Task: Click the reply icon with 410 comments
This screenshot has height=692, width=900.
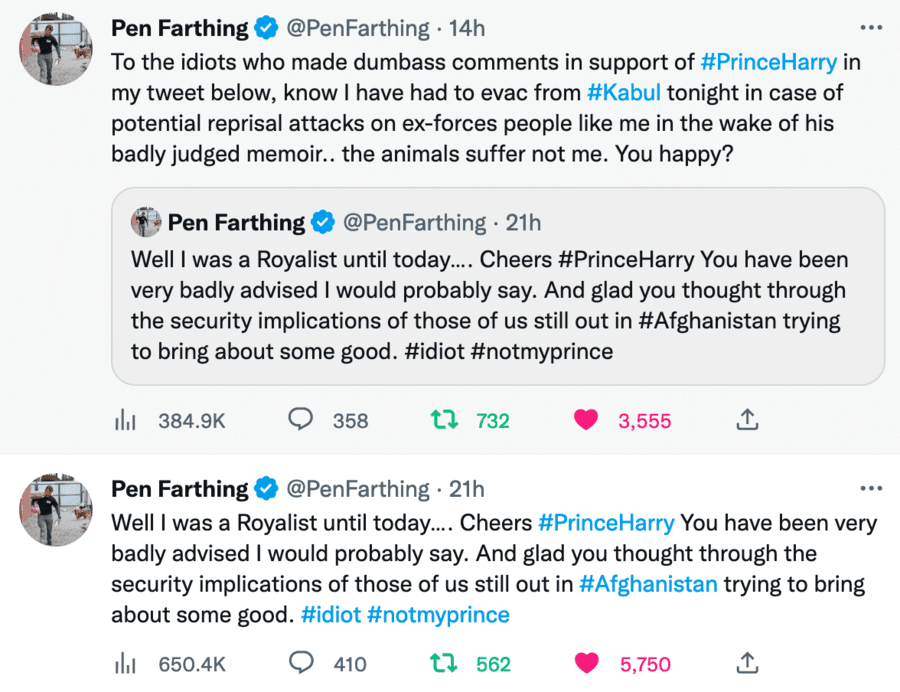Action: [x=301, y=663]
